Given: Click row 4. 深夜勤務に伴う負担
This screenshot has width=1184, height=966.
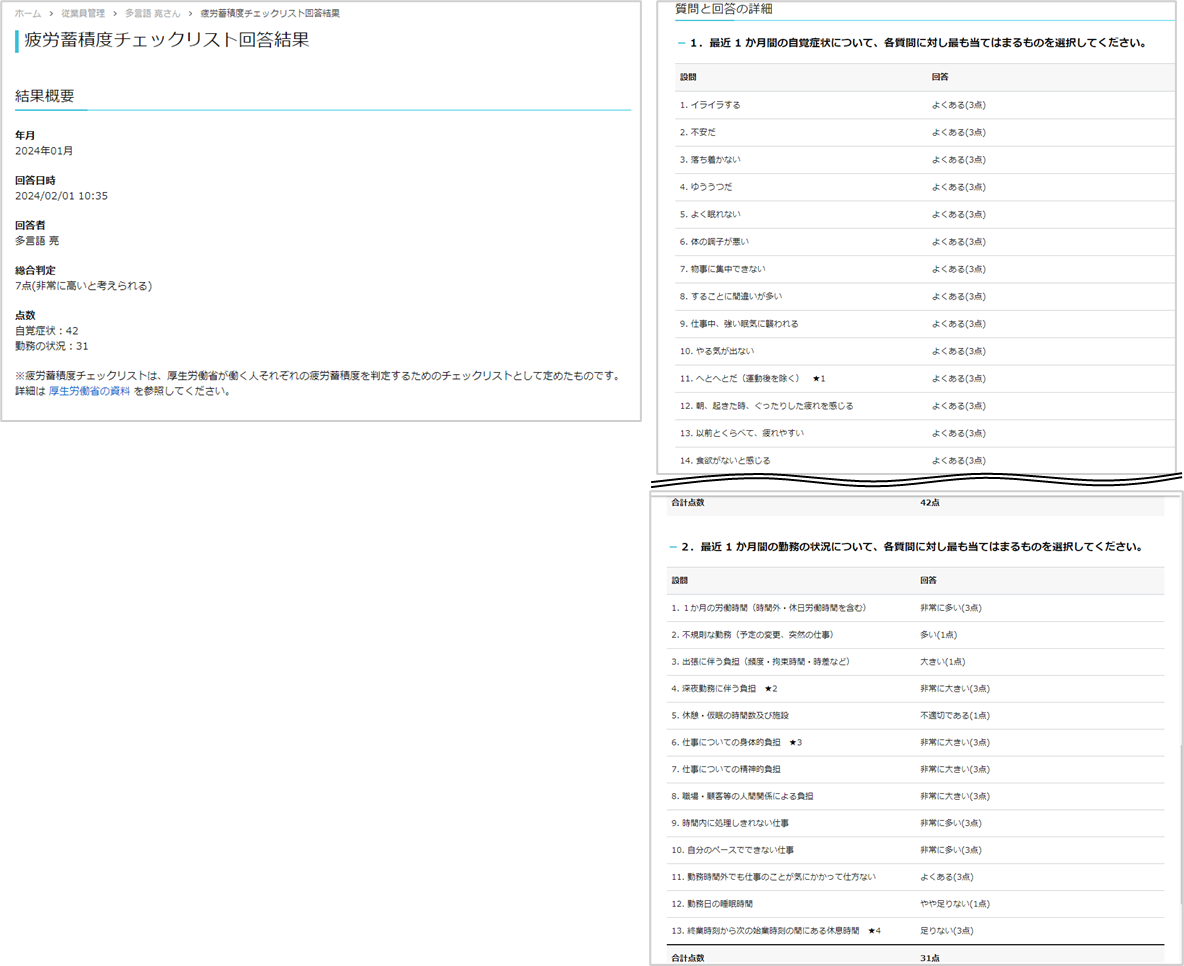Looking at the screenshot, I should point(915,689).
